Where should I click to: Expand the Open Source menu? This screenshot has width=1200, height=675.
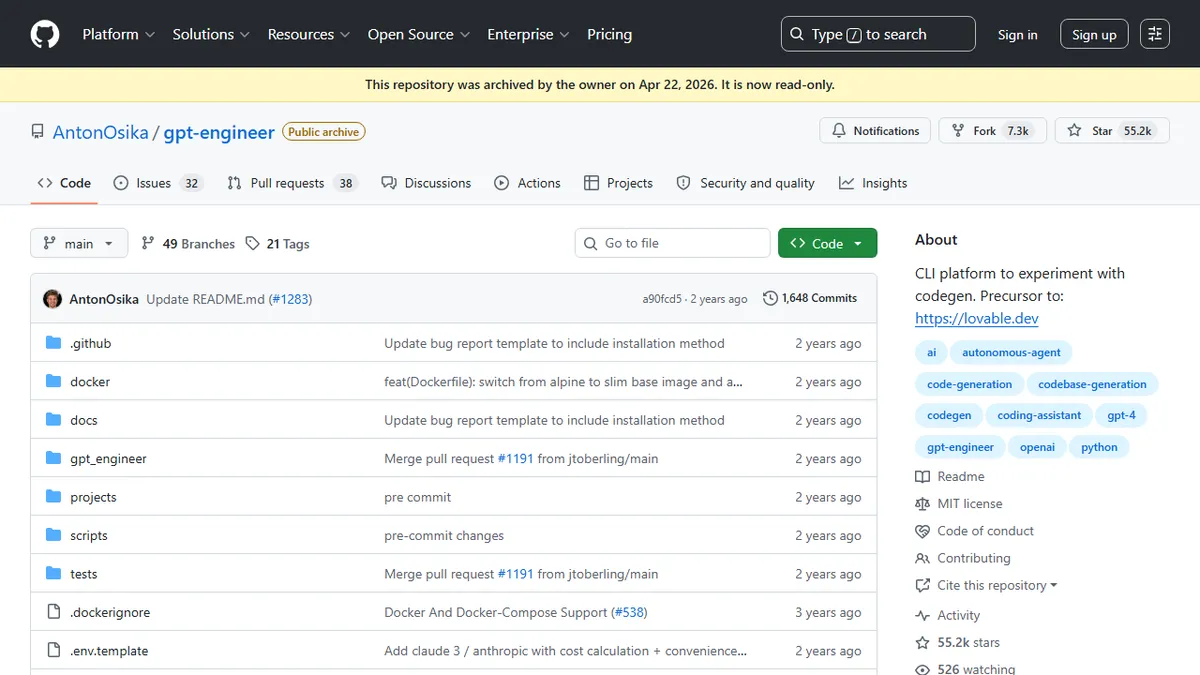tap(417, 34)
